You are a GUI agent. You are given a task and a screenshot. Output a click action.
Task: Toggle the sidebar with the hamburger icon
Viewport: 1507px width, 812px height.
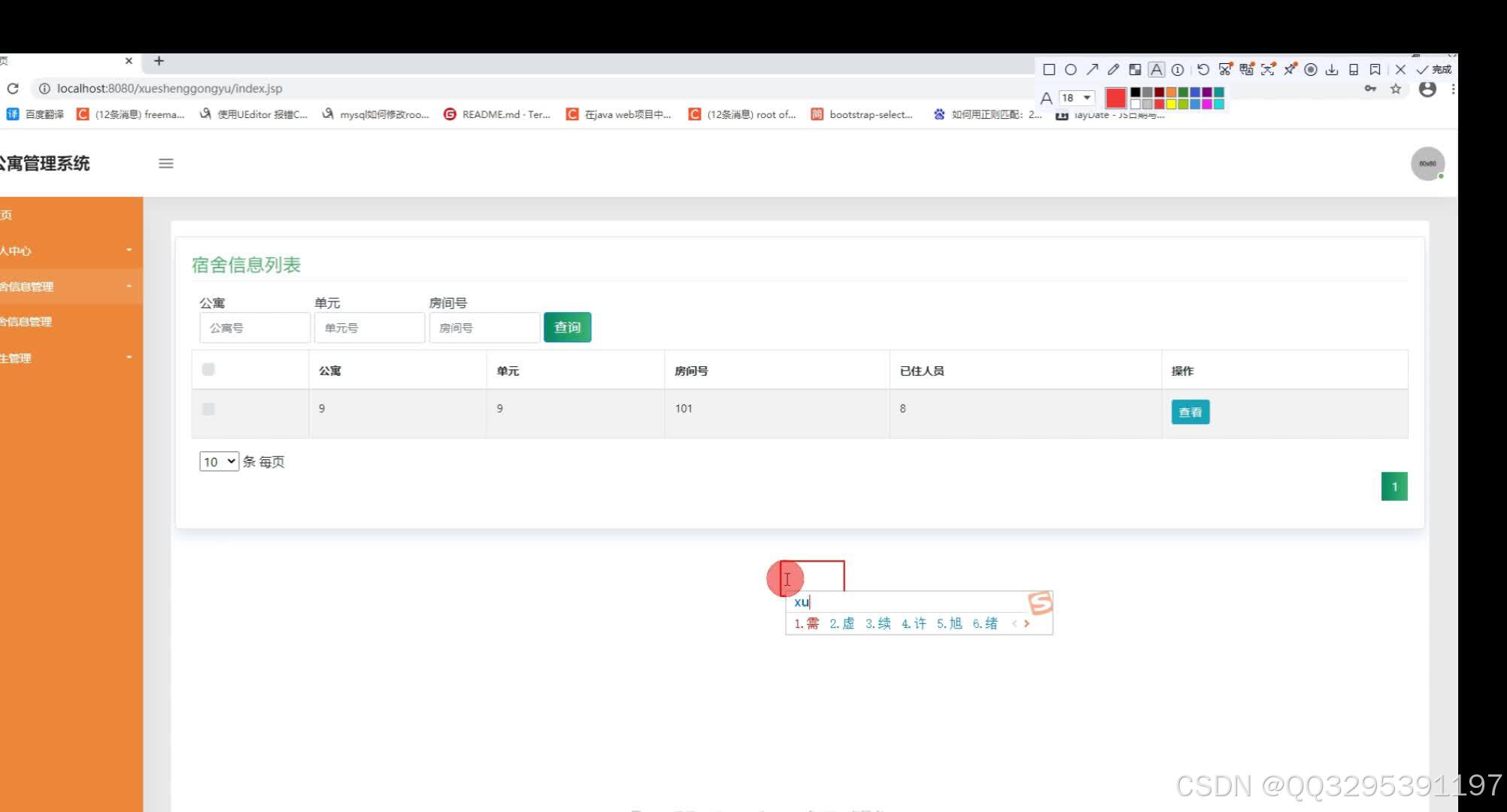(x=166, y=164)
